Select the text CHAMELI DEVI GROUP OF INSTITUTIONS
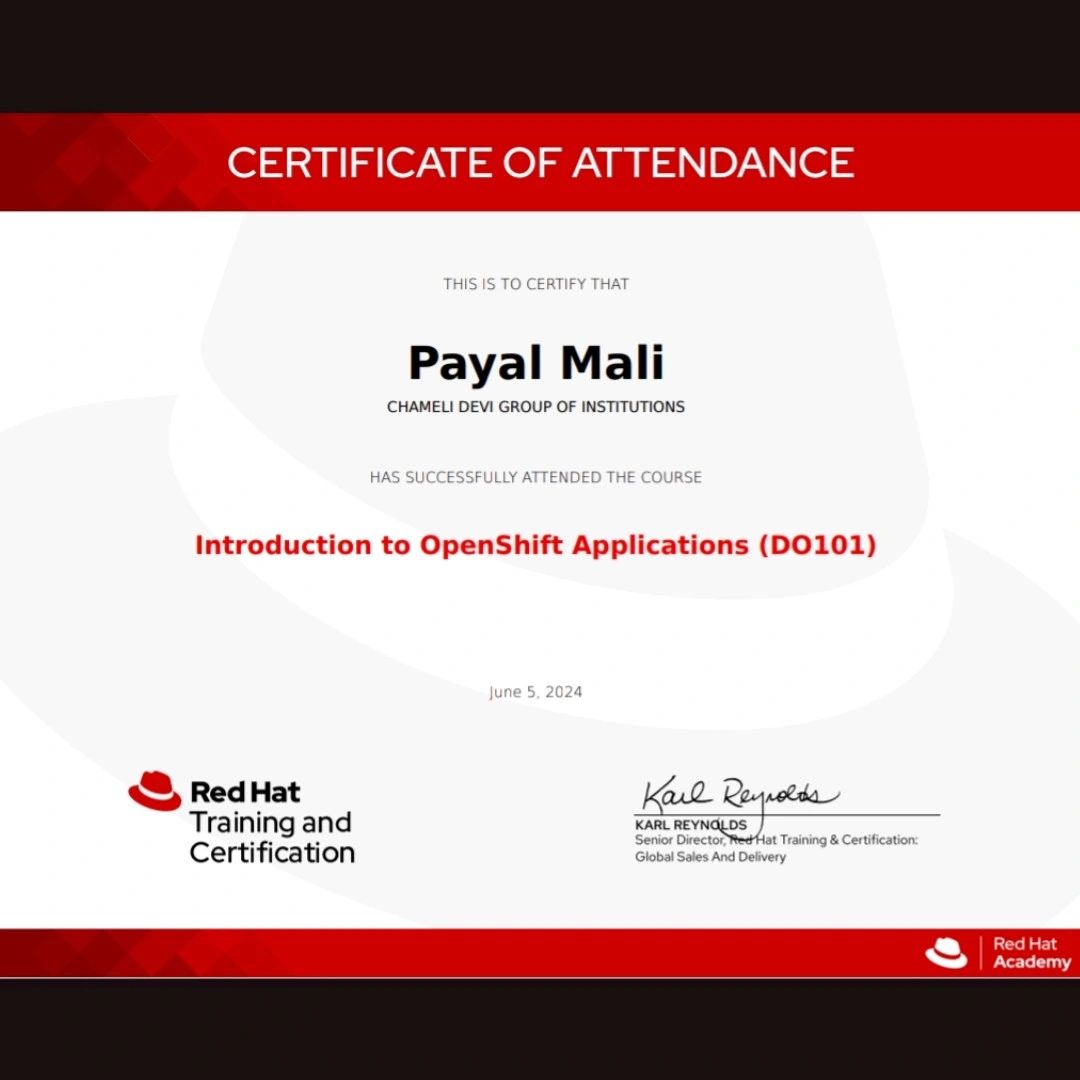This screenshot has width=1080, height=1080. tap(537, 407)
